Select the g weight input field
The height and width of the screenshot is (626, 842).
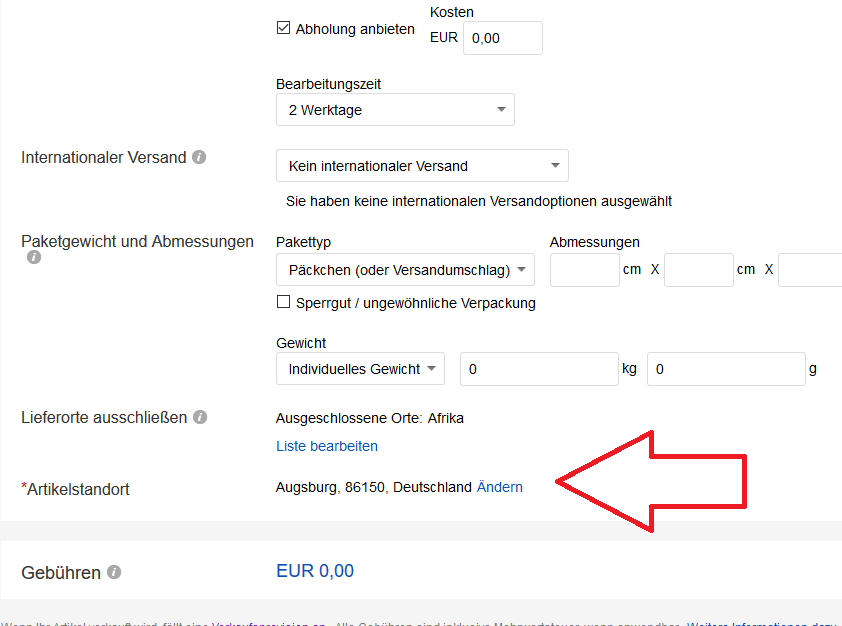(726, 368)
